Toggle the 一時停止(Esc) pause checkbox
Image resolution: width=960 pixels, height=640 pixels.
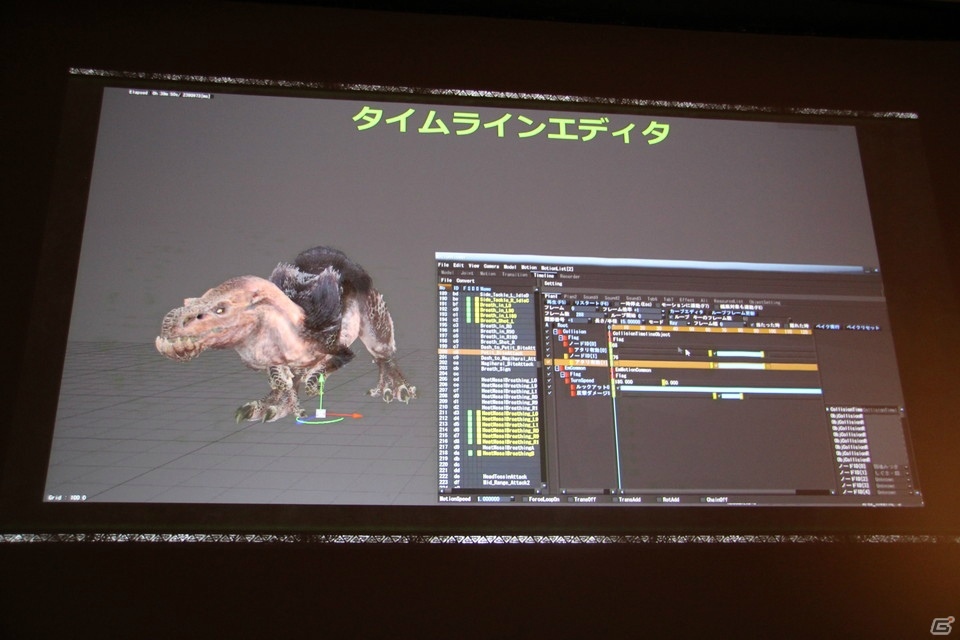point(617,304)
